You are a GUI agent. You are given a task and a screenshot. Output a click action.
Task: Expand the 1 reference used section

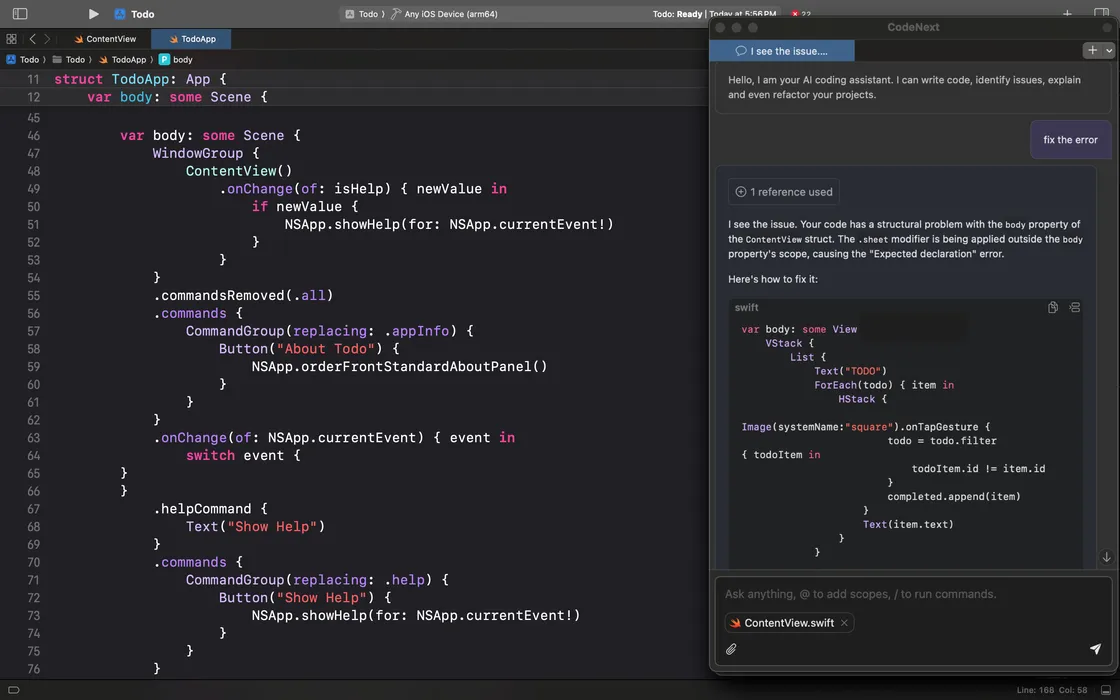pyautogui.click(x=784, y=192)
